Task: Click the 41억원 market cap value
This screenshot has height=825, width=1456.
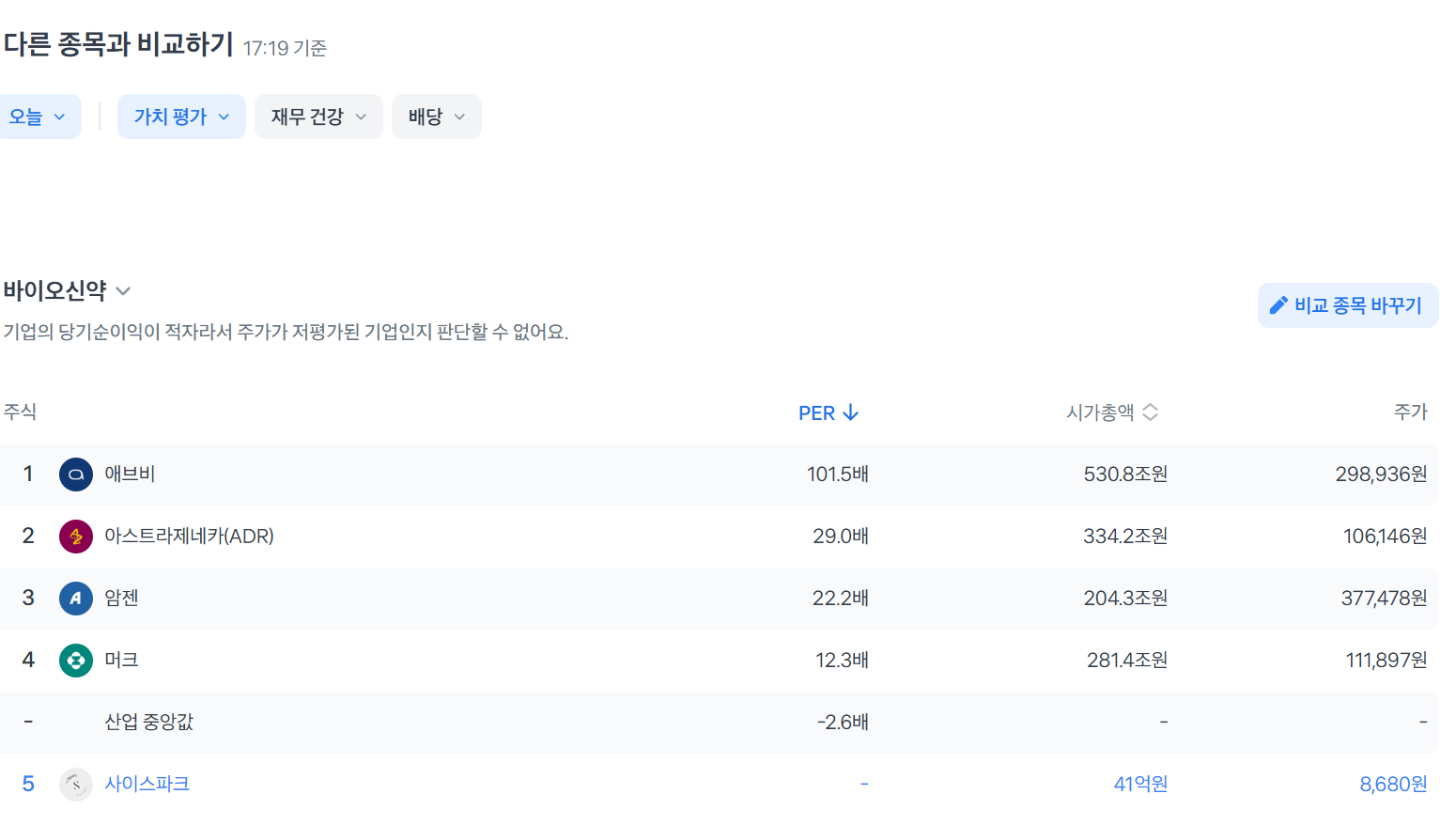Action: [1140, 784]
